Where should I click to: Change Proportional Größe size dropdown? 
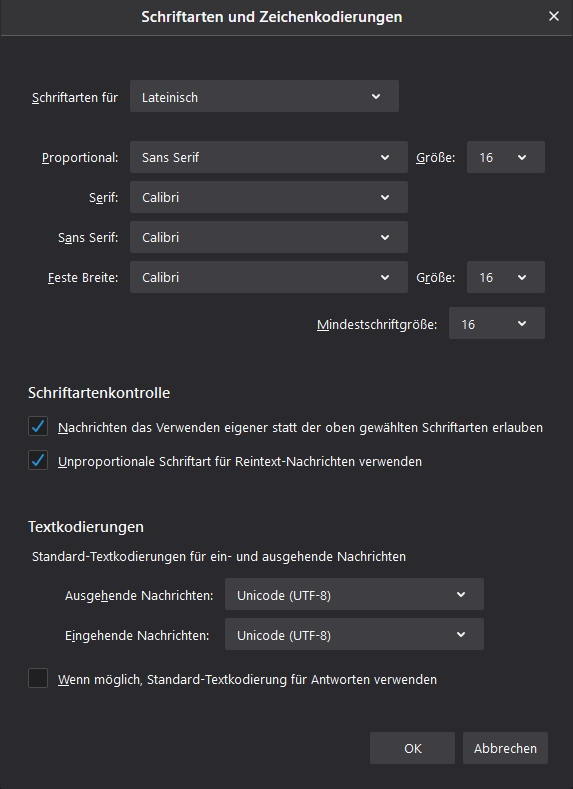[x=506, y=157]
